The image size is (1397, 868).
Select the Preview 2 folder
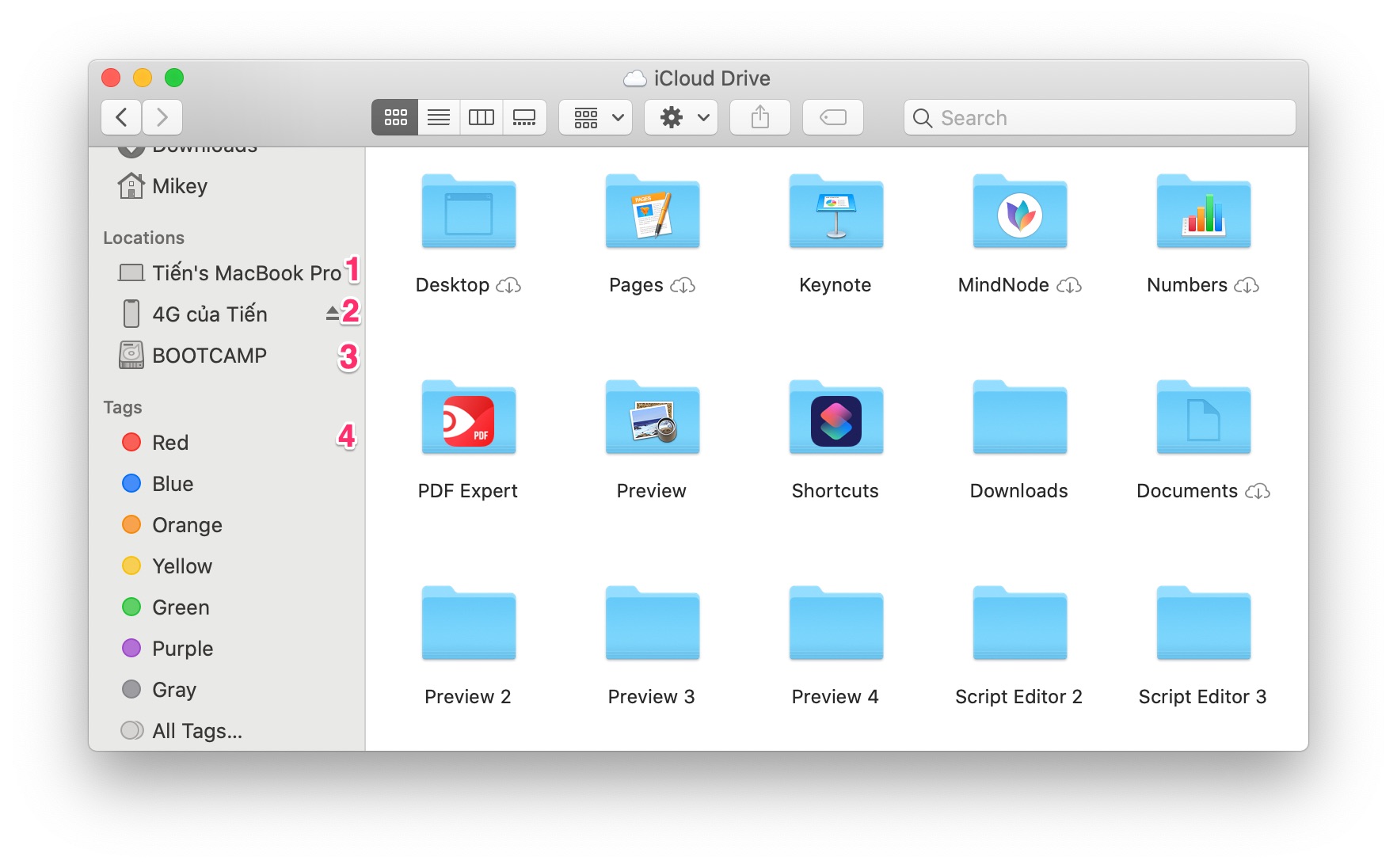pyautogui.click(x=469, y=623)
